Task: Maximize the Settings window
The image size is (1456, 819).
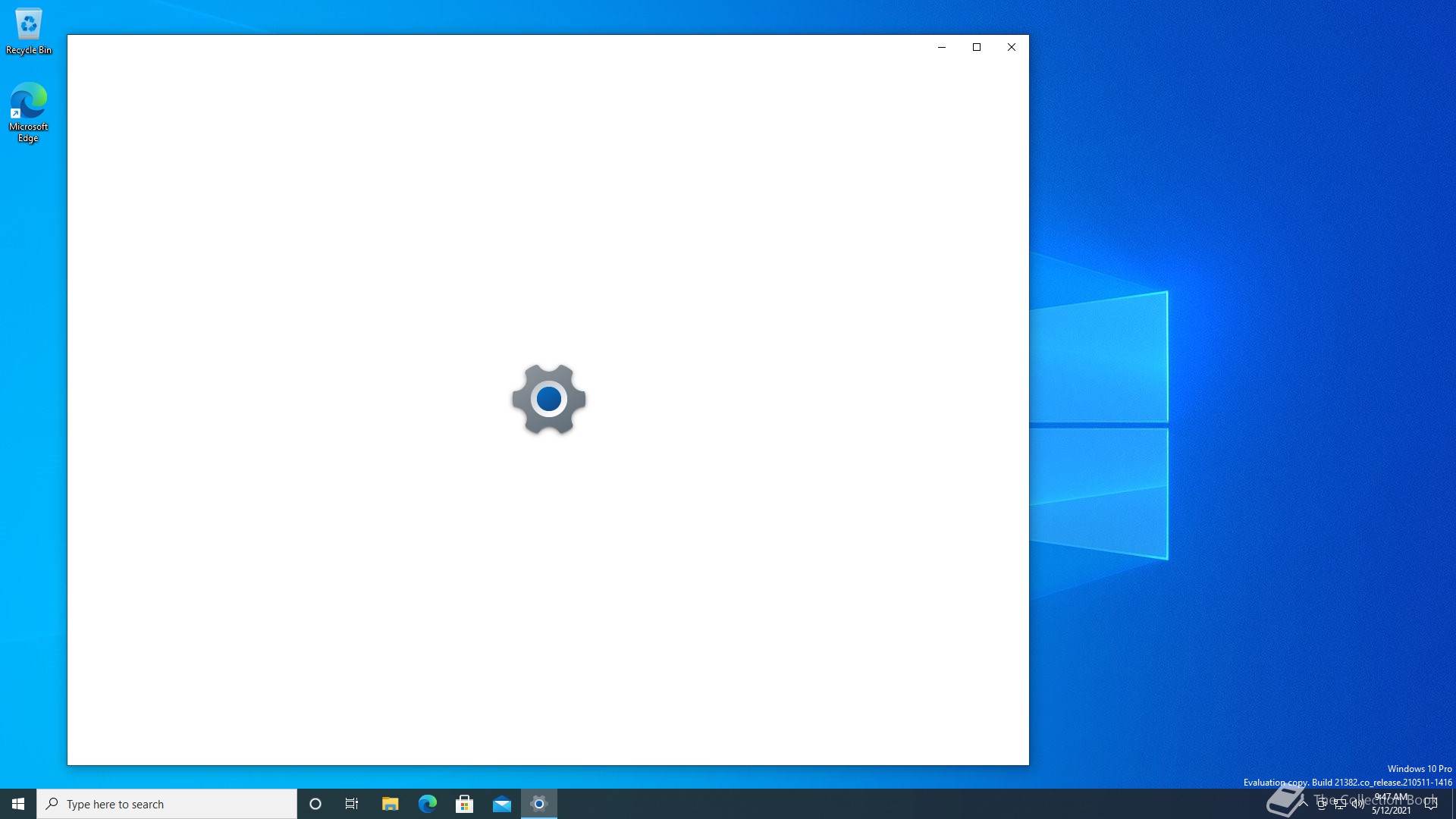Action: click(977, 47)
